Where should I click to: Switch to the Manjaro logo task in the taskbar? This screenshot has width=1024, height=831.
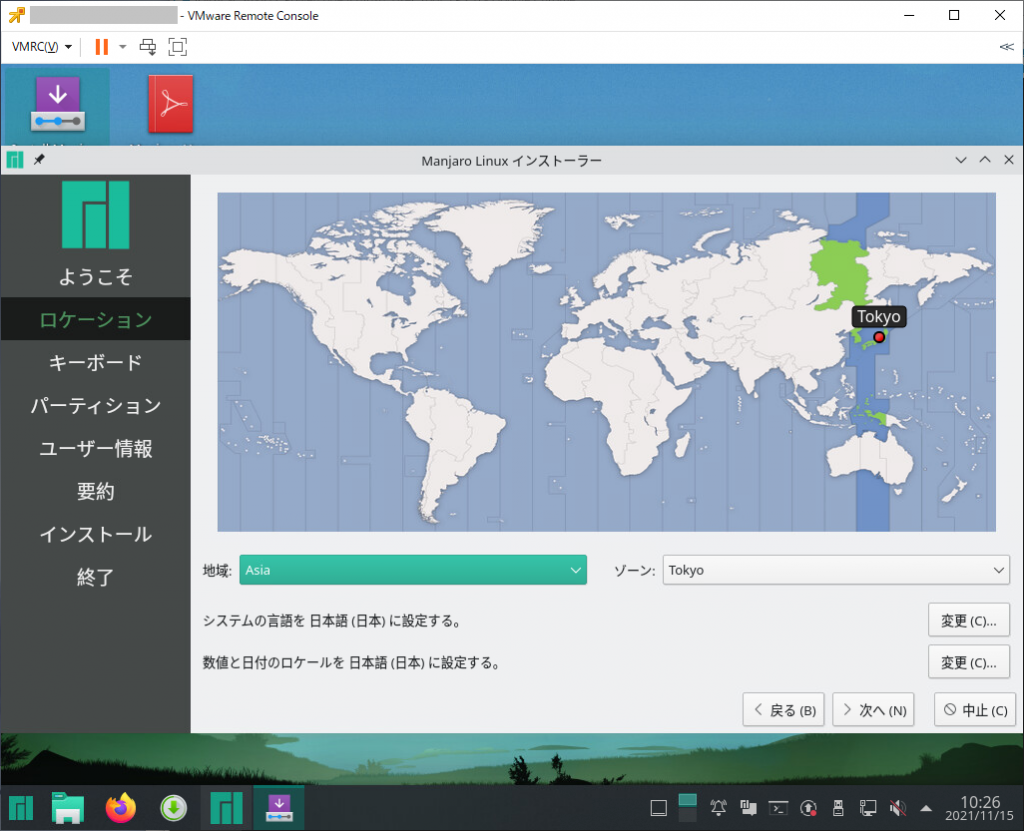[226, 808]
